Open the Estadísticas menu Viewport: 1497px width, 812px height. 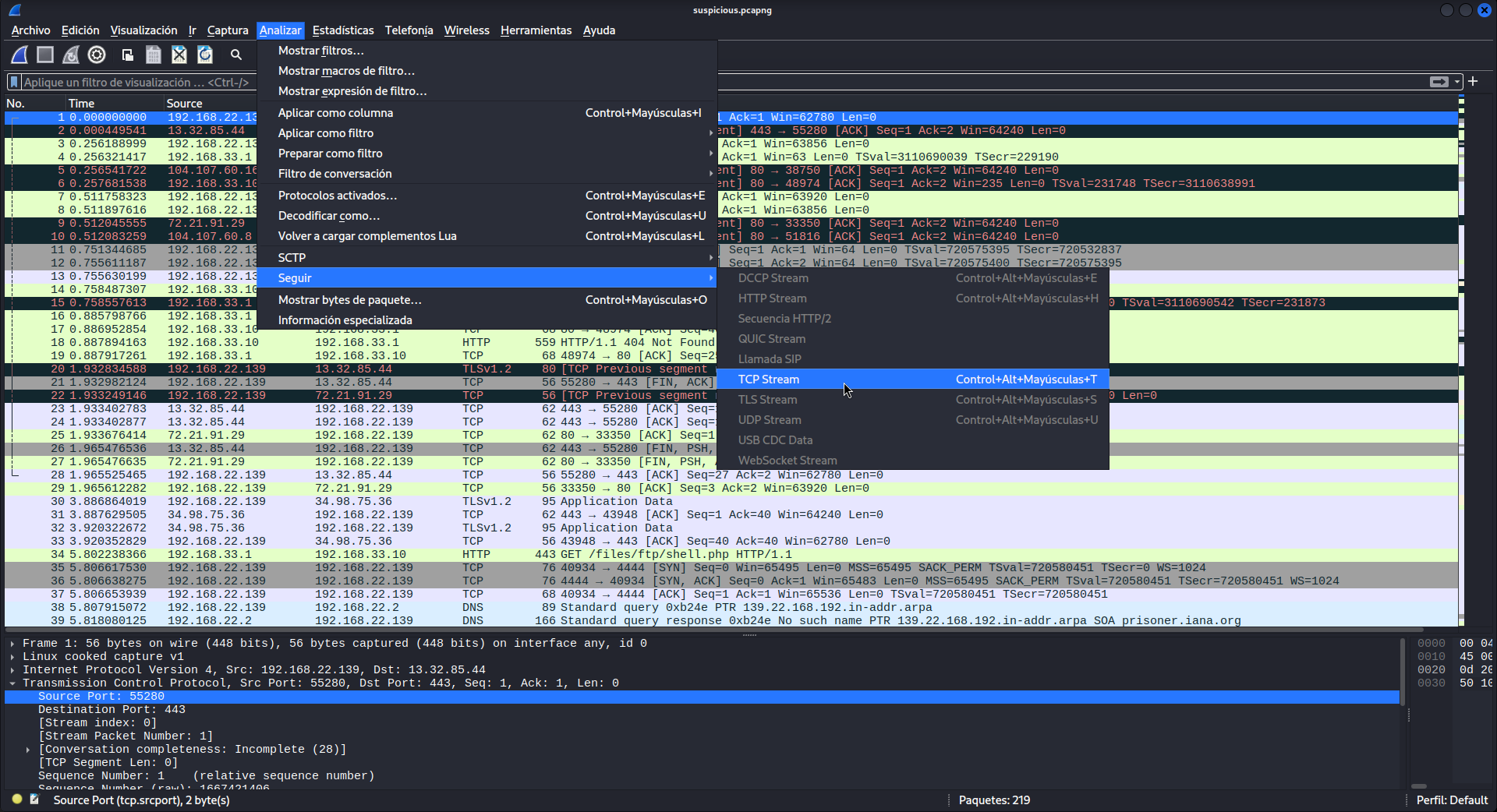pos(343,30)
